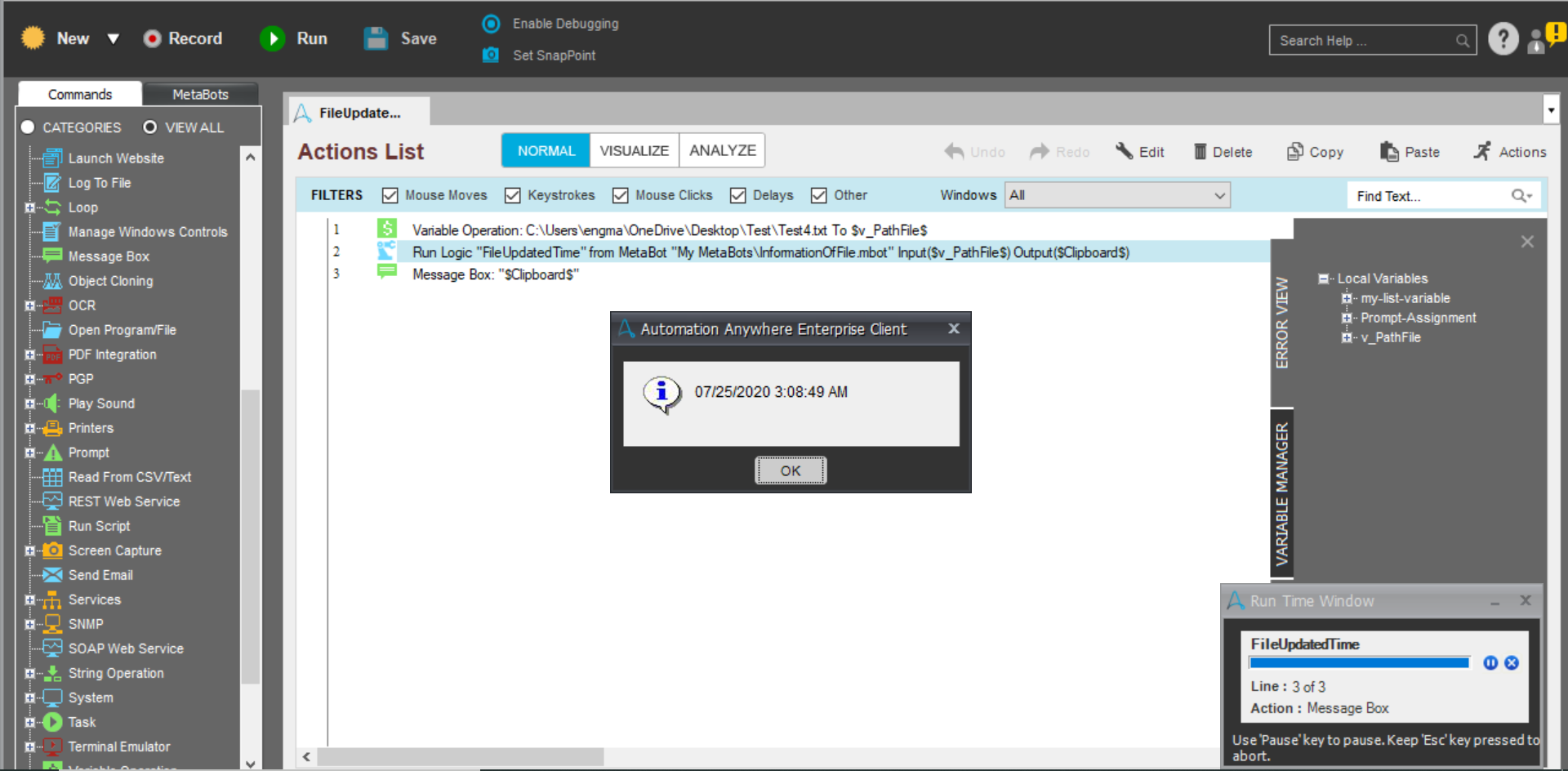Open the ERROR VIEW side tab
The height and width of the screenshot is (771, 1568).
click(x=1282, y=323)
